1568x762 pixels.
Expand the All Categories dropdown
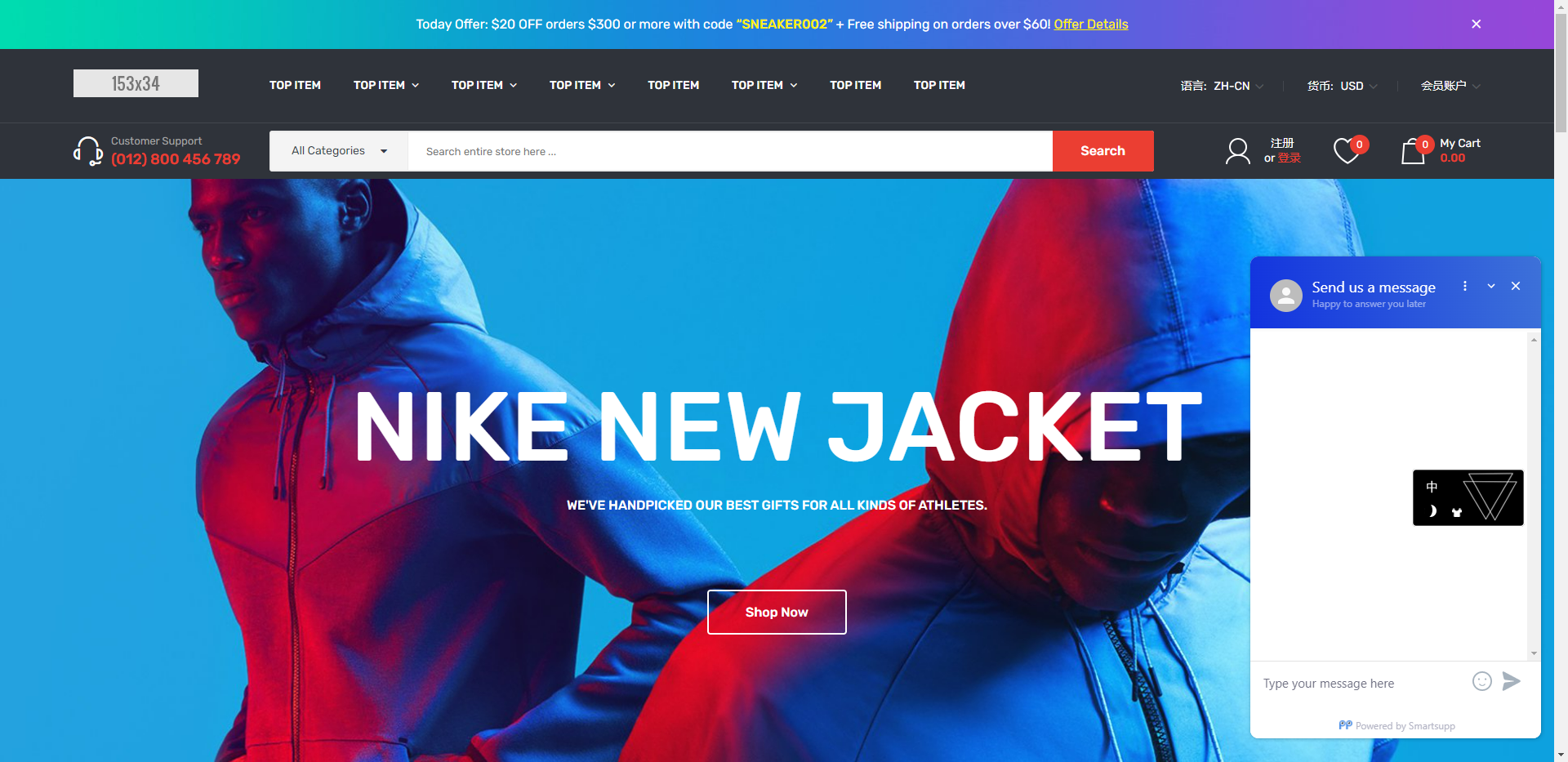click(339, 151)
